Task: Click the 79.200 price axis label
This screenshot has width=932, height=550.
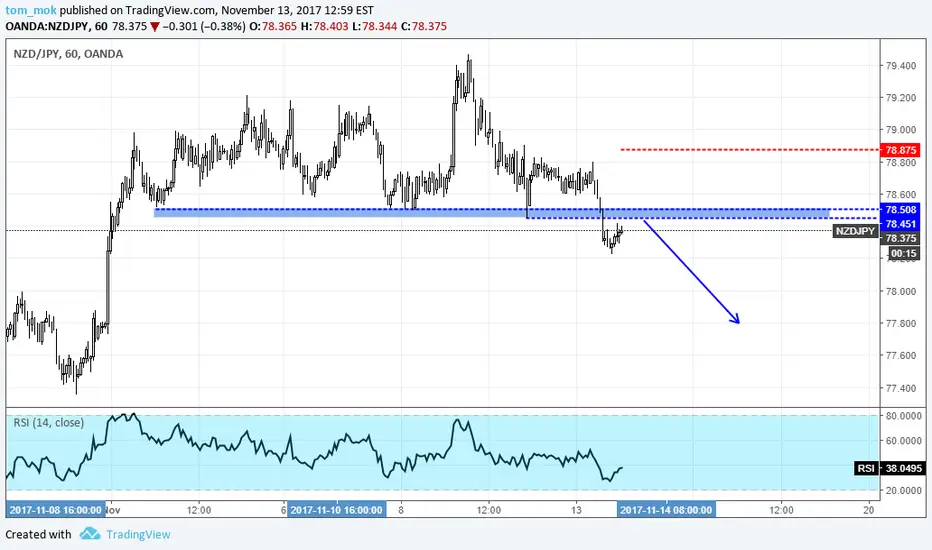Action: pyautogui.click(x=900, y=98)
